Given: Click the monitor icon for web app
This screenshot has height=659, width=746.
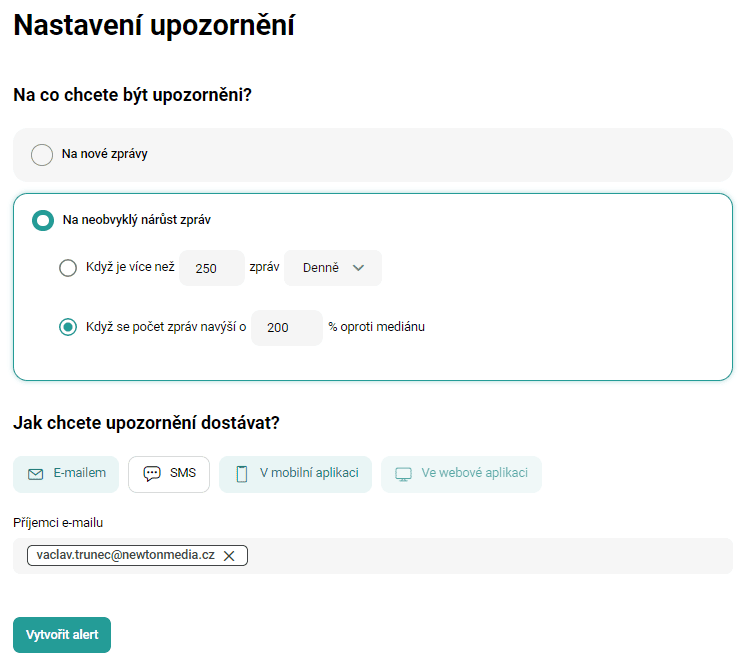Looking at the screenshot, I should [403, 474].
